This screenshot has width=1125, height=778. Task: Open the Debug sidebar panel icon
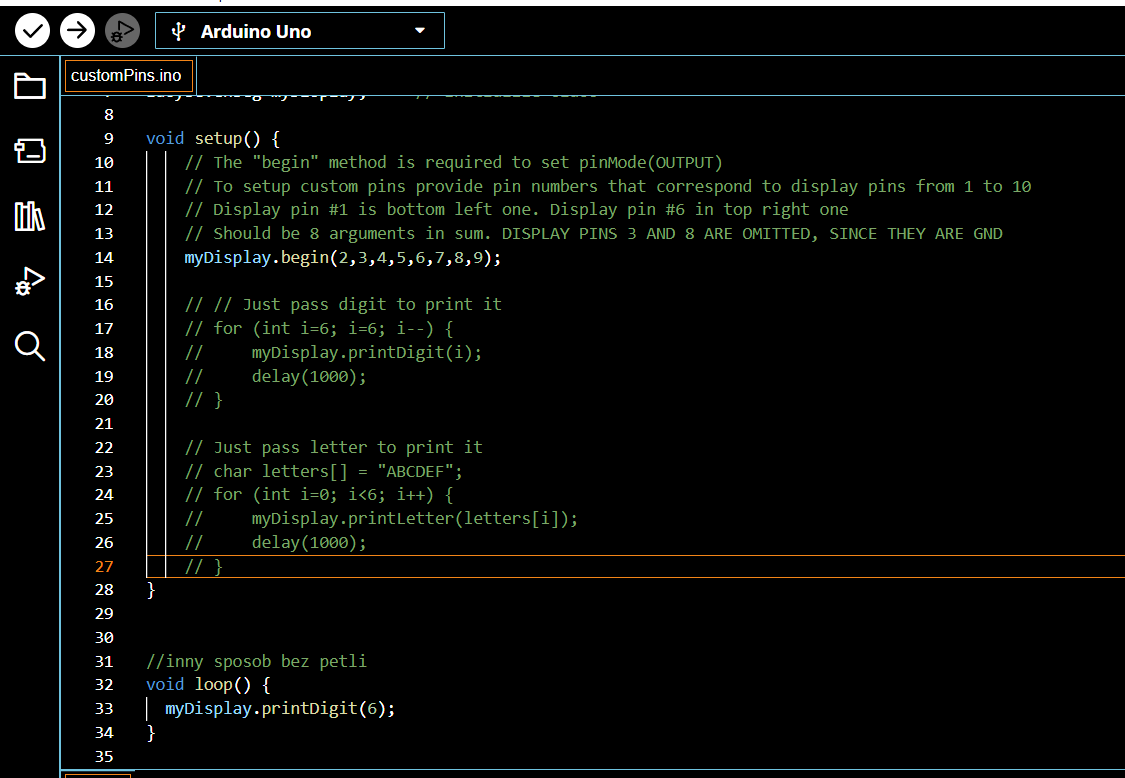pyautogui.click(x=30, y=281)
